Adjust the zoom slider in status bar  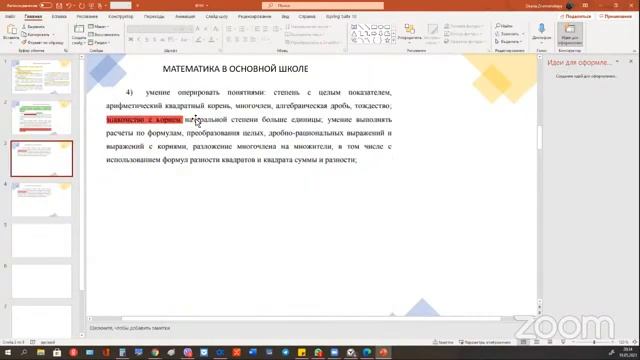point(593,342)
